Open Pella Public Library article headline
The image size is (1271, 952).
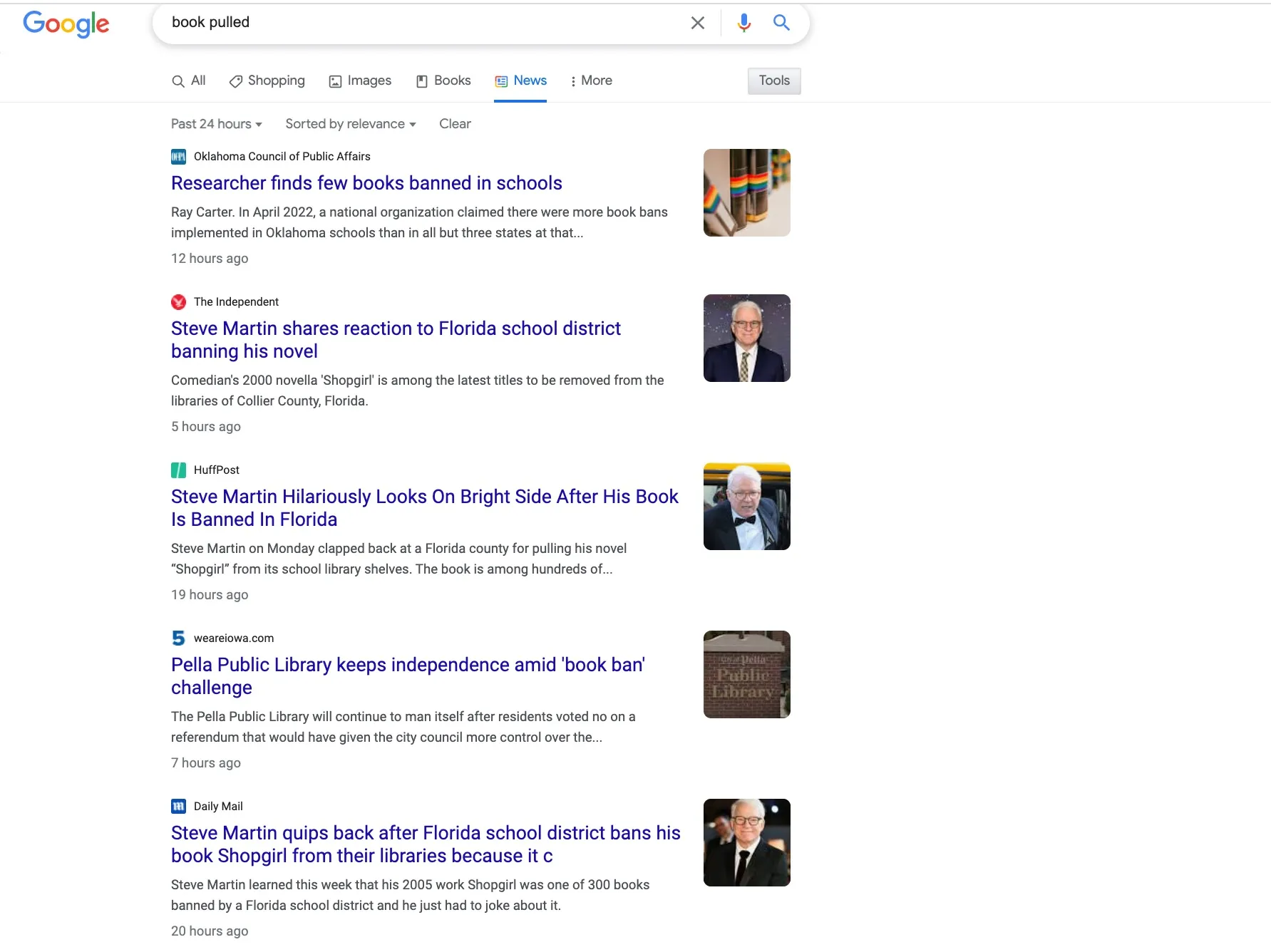click(408, 676)
